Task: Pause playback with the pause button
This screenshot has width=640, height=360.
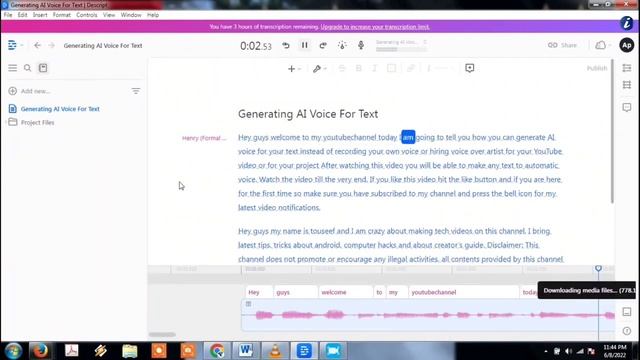Action: pyautogui.click(x=304, y=45)
